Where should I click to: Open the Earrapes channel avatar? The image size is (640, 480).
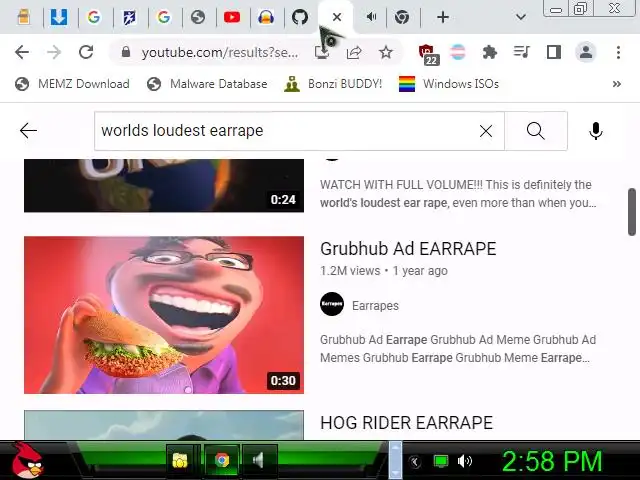click(x=332, y=304)
